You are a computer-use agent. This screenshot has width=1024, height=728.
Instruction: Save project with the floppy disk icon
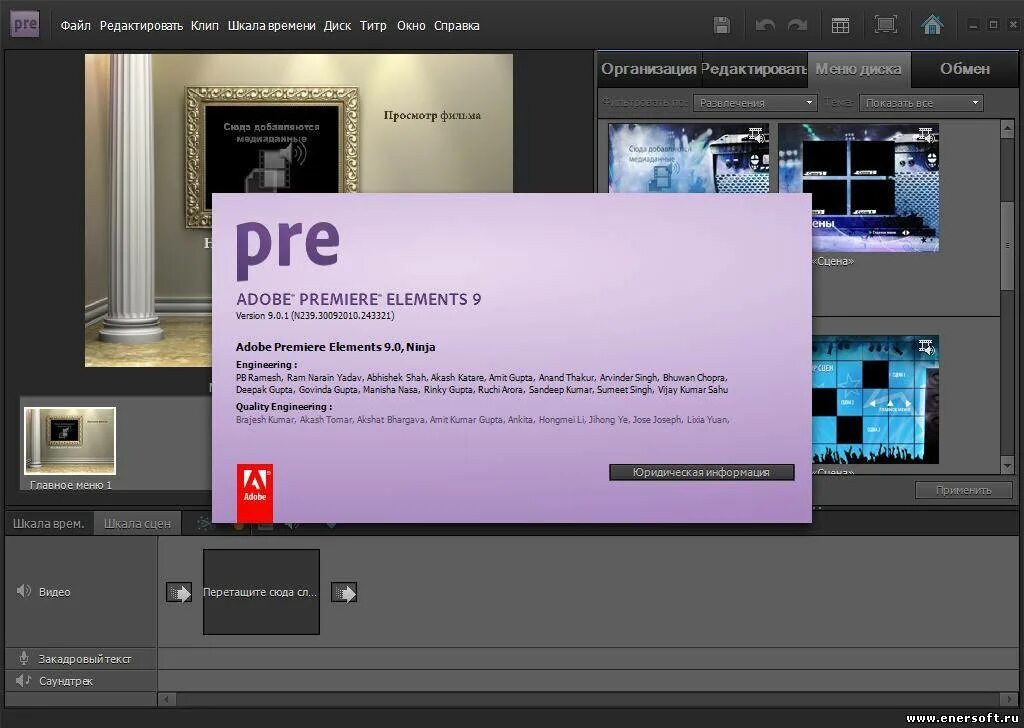[722, 25]
